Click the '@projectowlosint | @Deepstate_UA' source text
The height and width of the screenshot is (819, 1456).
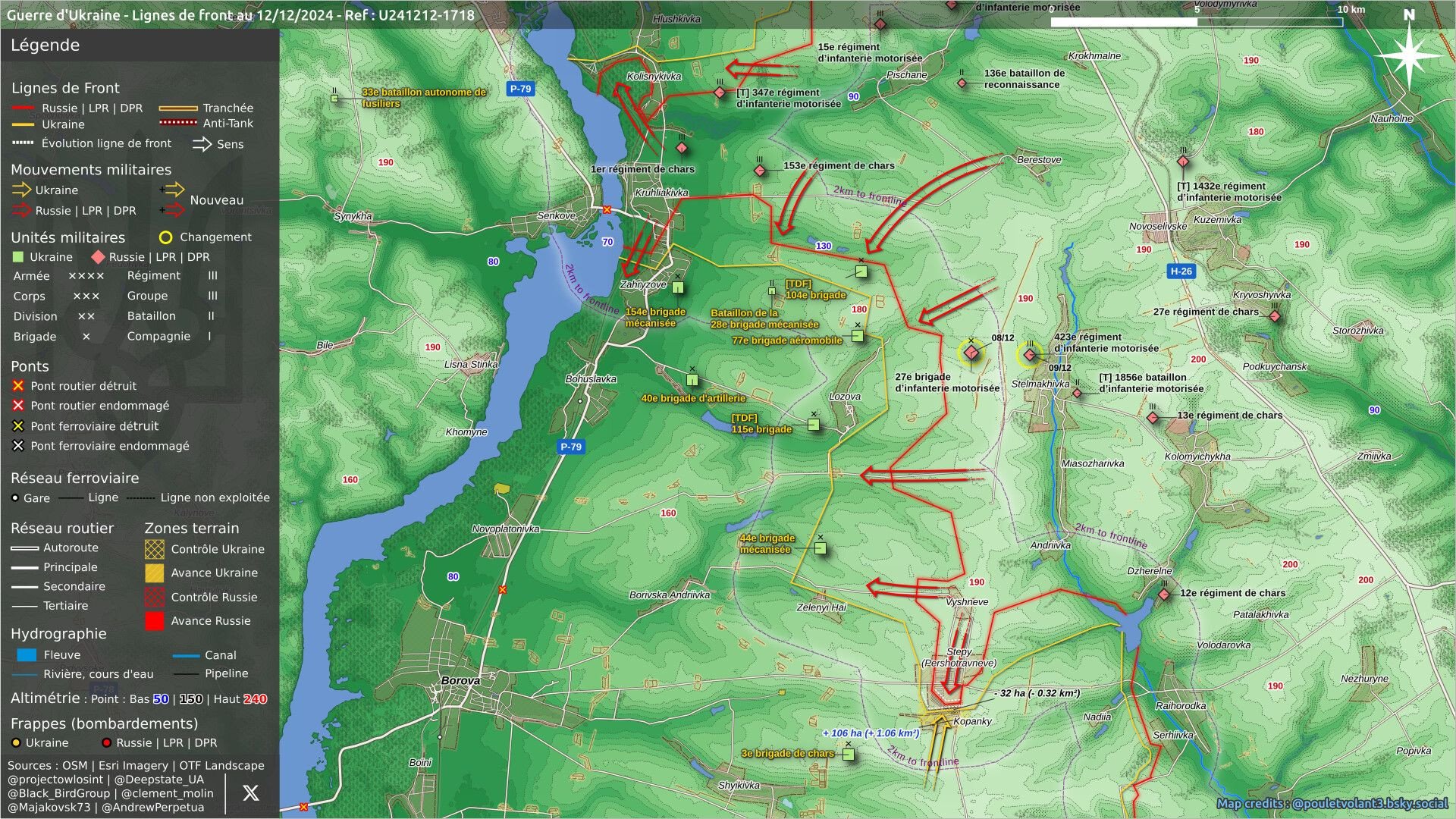coord(105,780)
